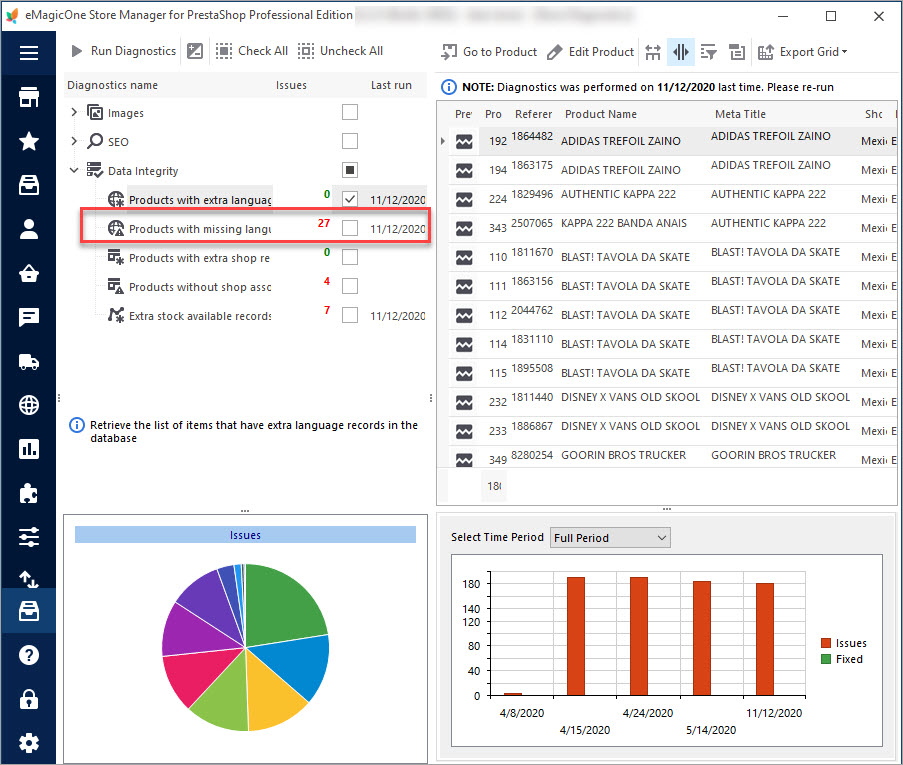Open the settings gear sidebar icon
903x765 pixels.
pos(29,743)
